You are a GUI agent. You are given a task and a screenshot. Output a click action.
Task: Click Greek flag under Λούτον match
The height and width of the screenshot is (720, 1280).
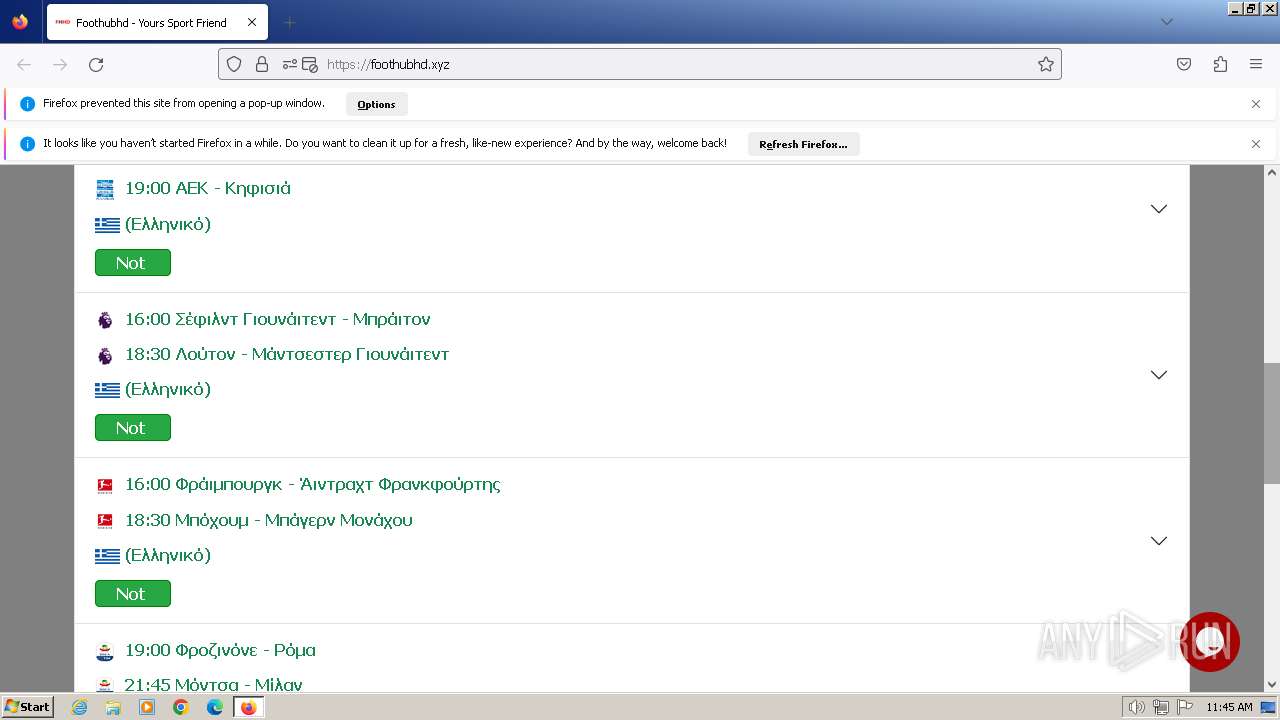point(107,390)
